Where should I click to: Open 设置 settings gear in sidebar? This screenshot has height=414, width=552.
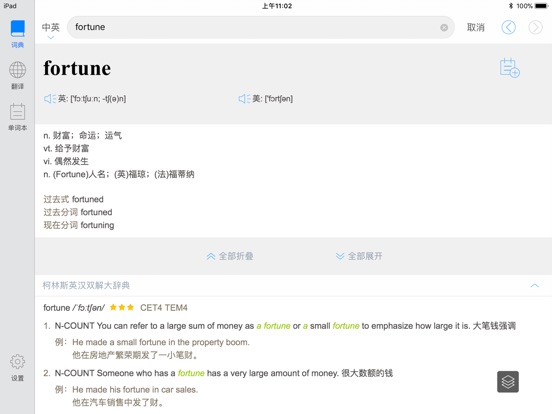pos(17,368)
